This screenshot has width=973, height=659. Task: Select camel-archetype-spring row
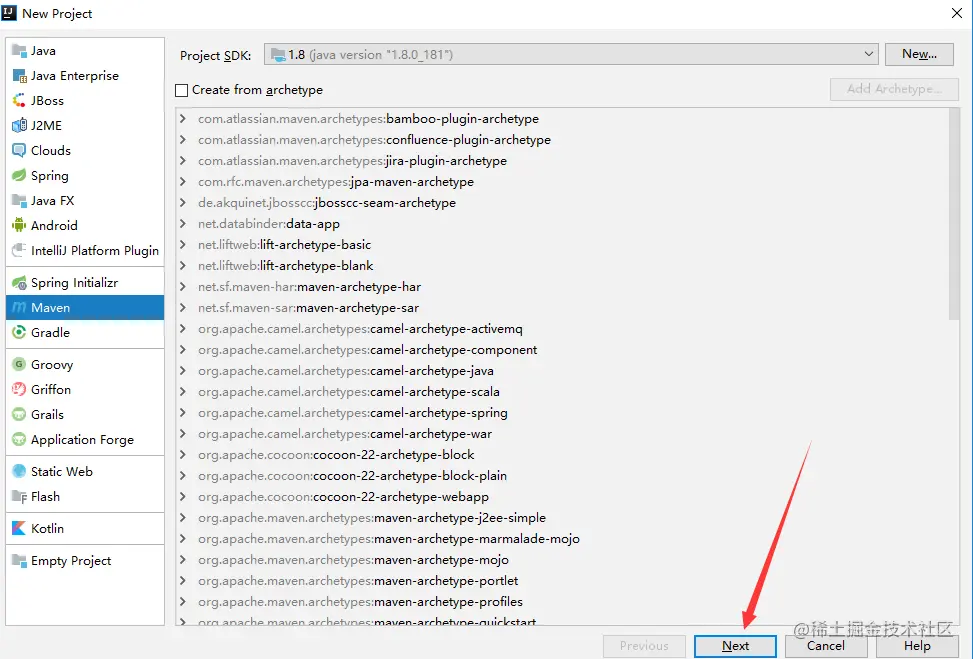pos(562,413)
